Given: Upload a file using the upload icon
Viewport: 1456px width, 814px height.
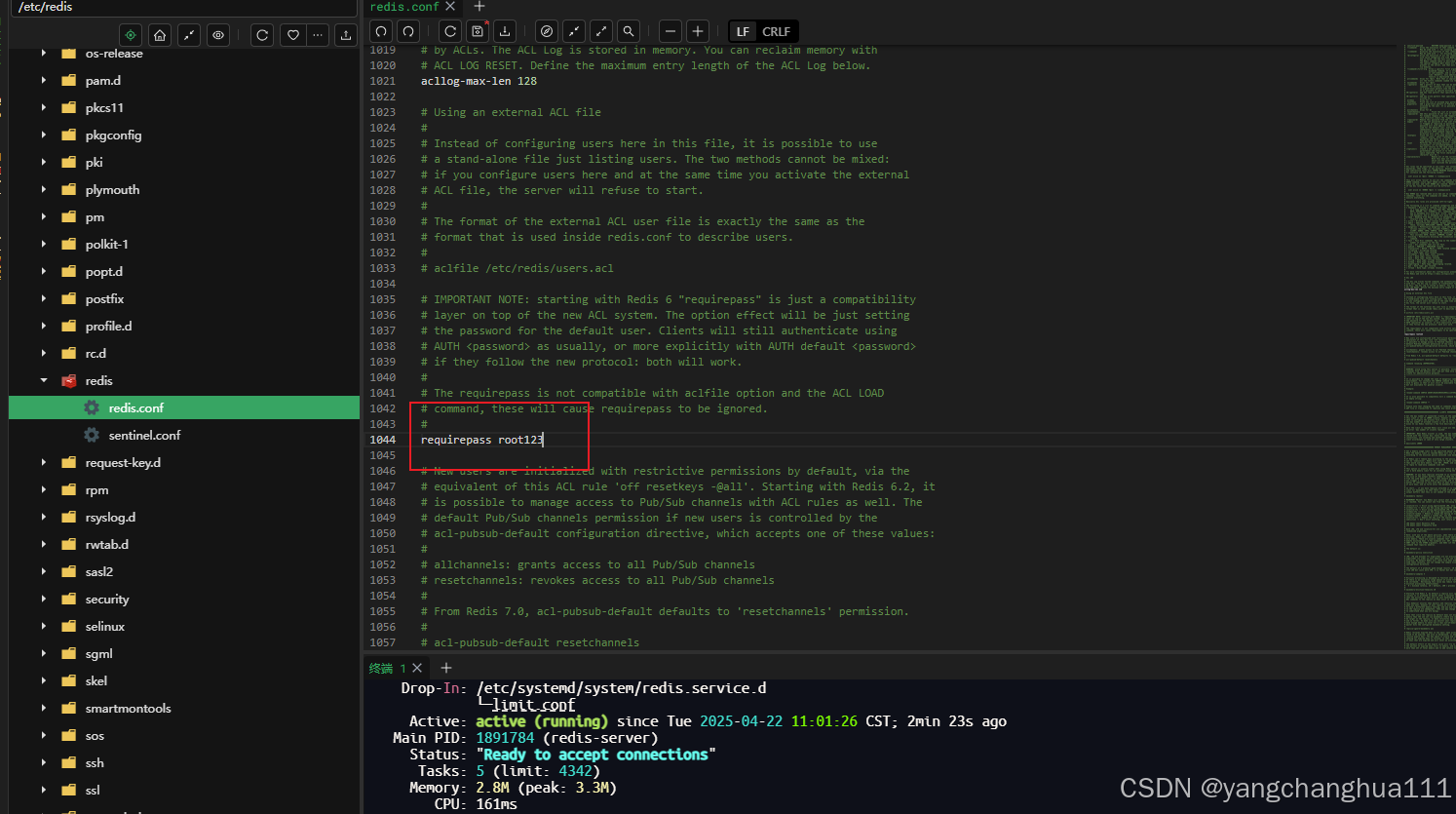Looking at the screenshot, I should point(345,34).
